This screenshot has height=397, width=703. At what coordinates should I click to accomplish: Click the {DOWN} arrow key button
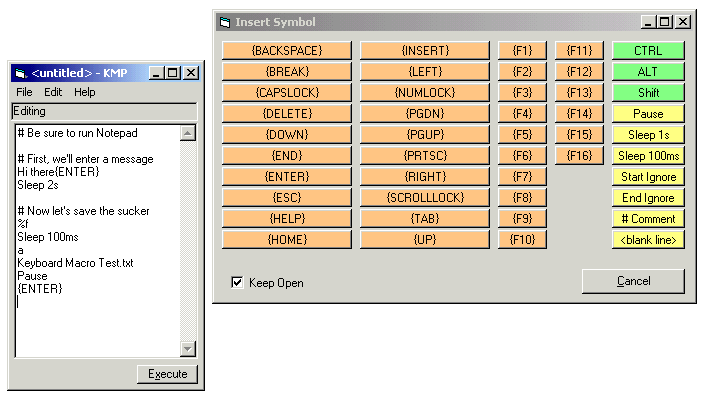pyautogui.click(x=287, y=135)
